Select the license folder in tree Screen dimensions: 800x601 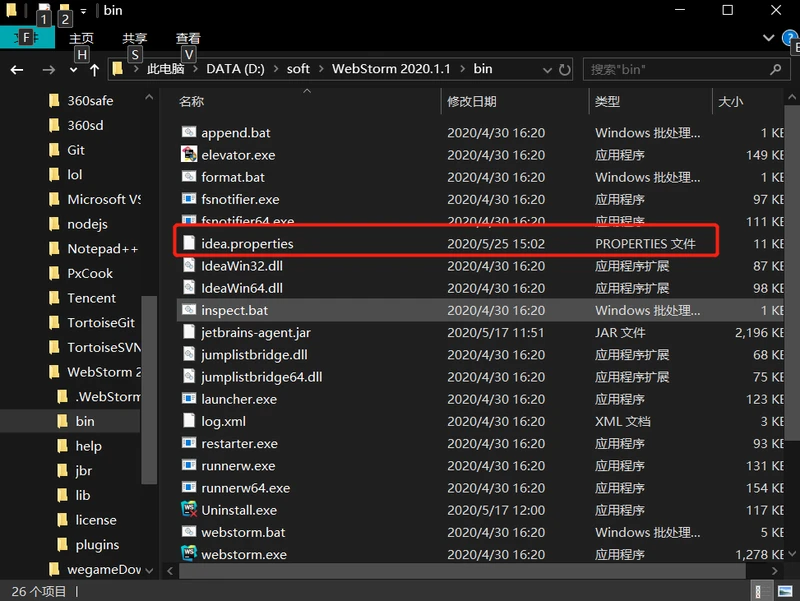point(96,520)
